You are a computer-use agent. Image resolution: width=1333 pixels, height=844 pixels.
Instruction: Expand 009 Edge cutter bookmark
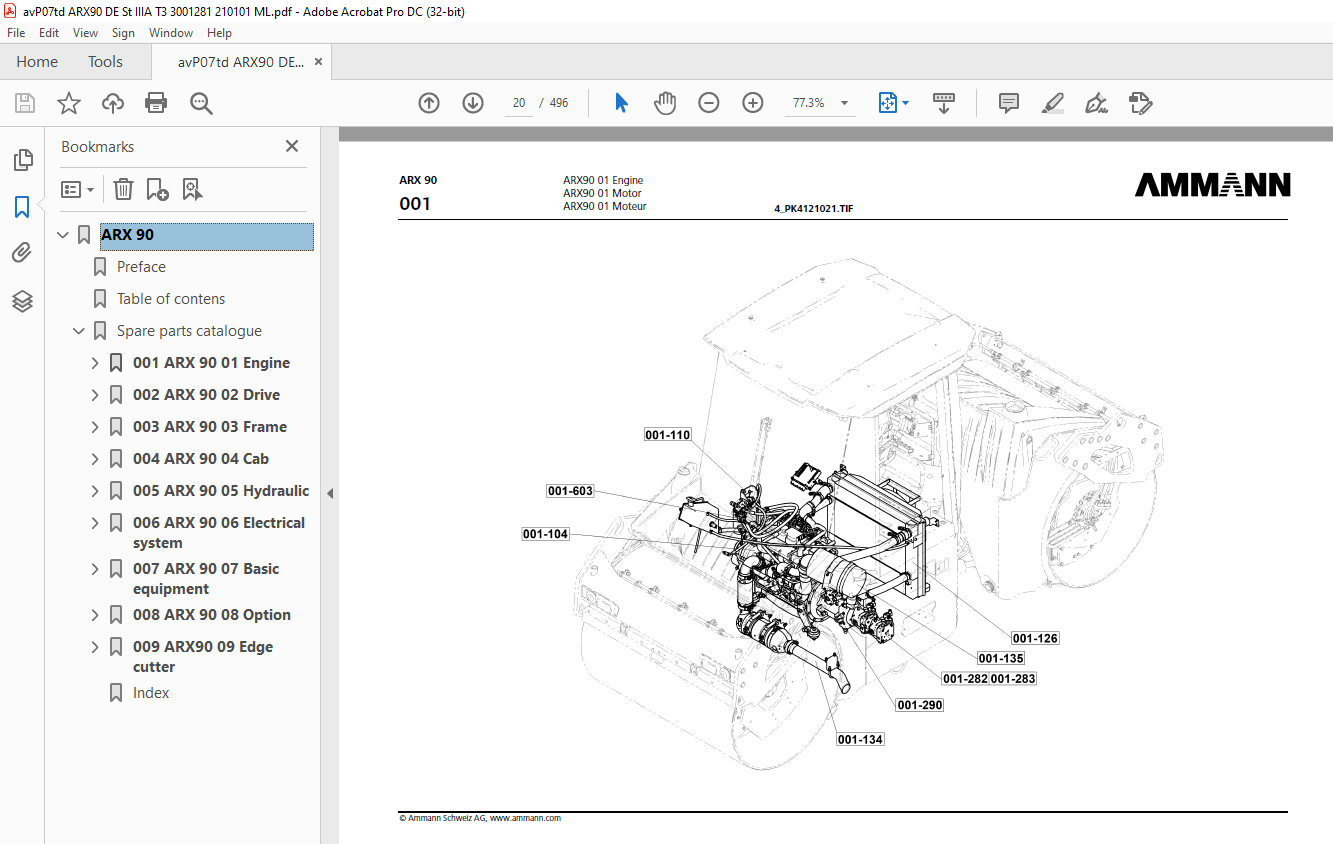[x=95, y=647]
